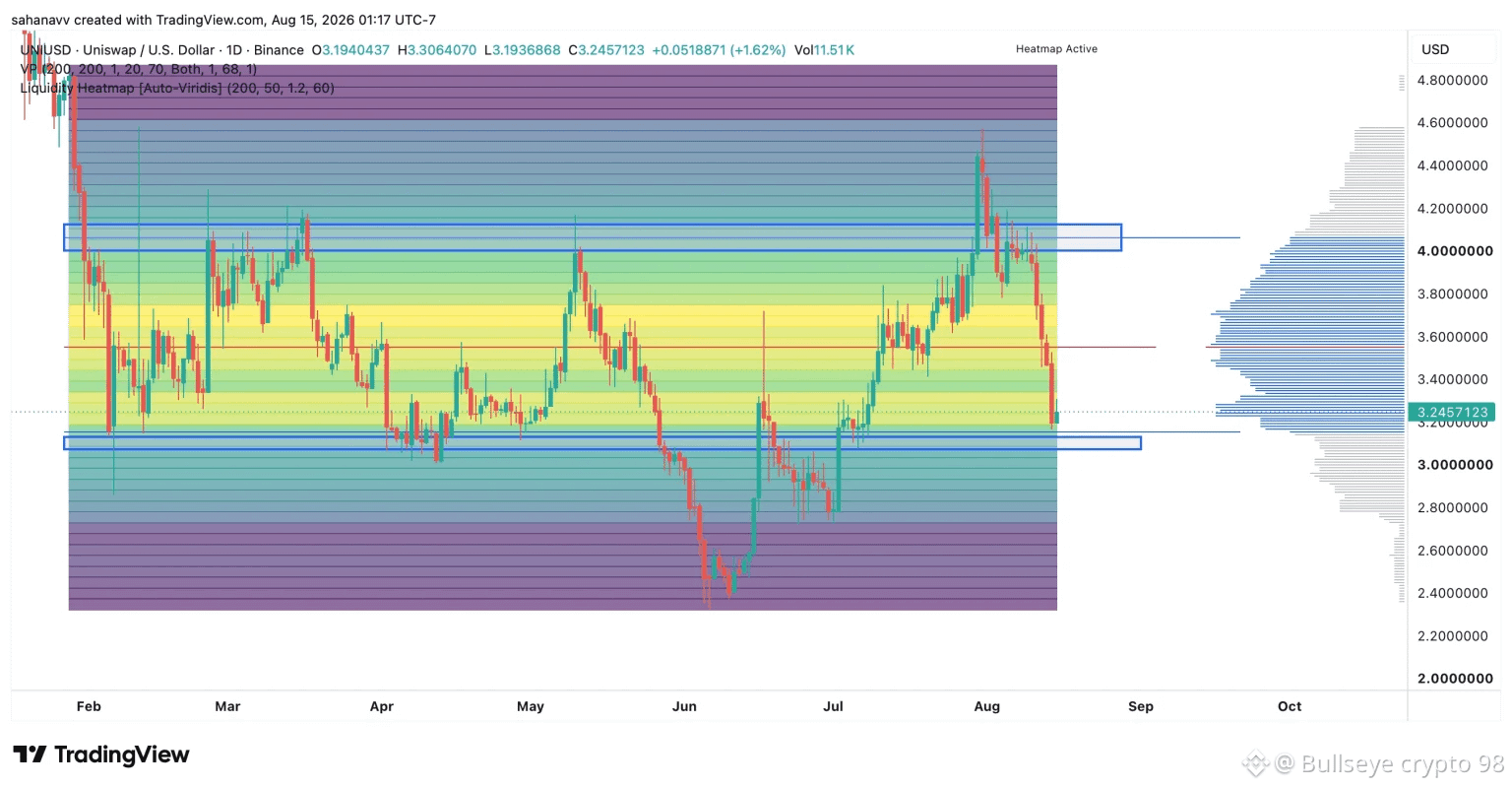Screen dimensions: 1512x788
Task: Click the high price H3.3064070 value
Action: [436, 50]
